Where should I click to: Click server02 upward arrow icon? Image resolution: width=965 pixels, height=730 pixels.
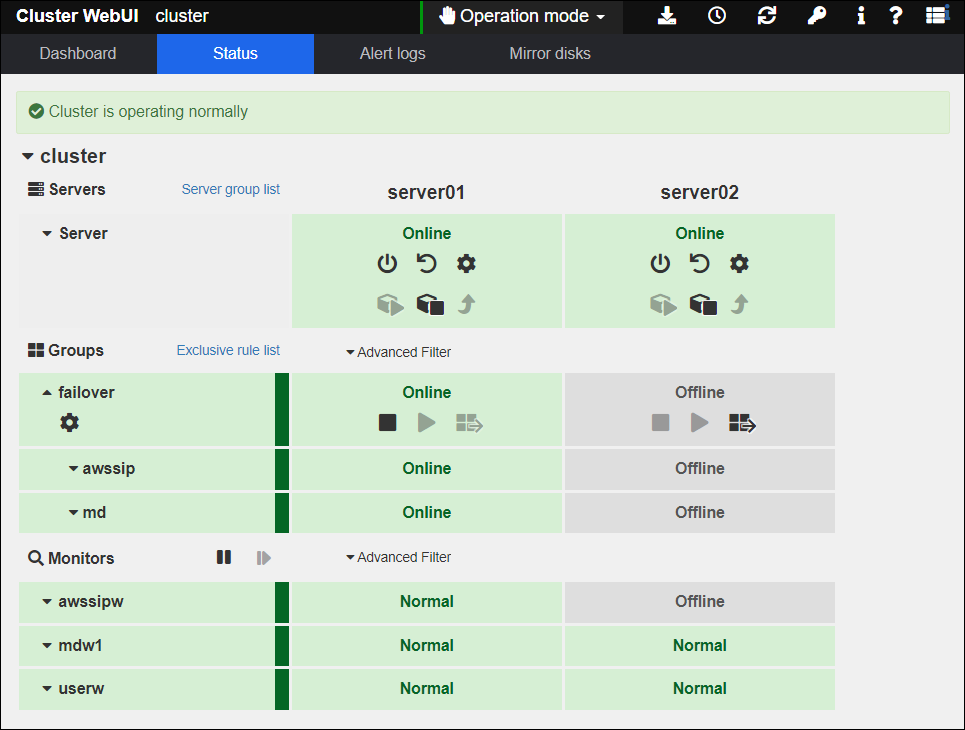(740, 304)
